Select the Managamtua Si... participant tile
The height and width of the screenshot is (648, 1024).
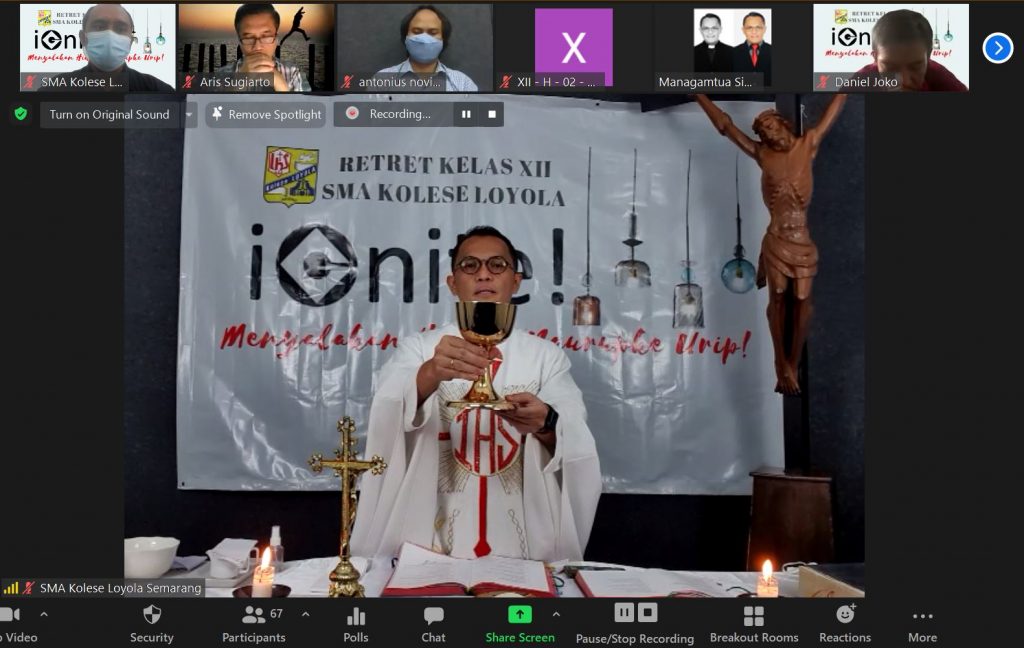point(732,47)
